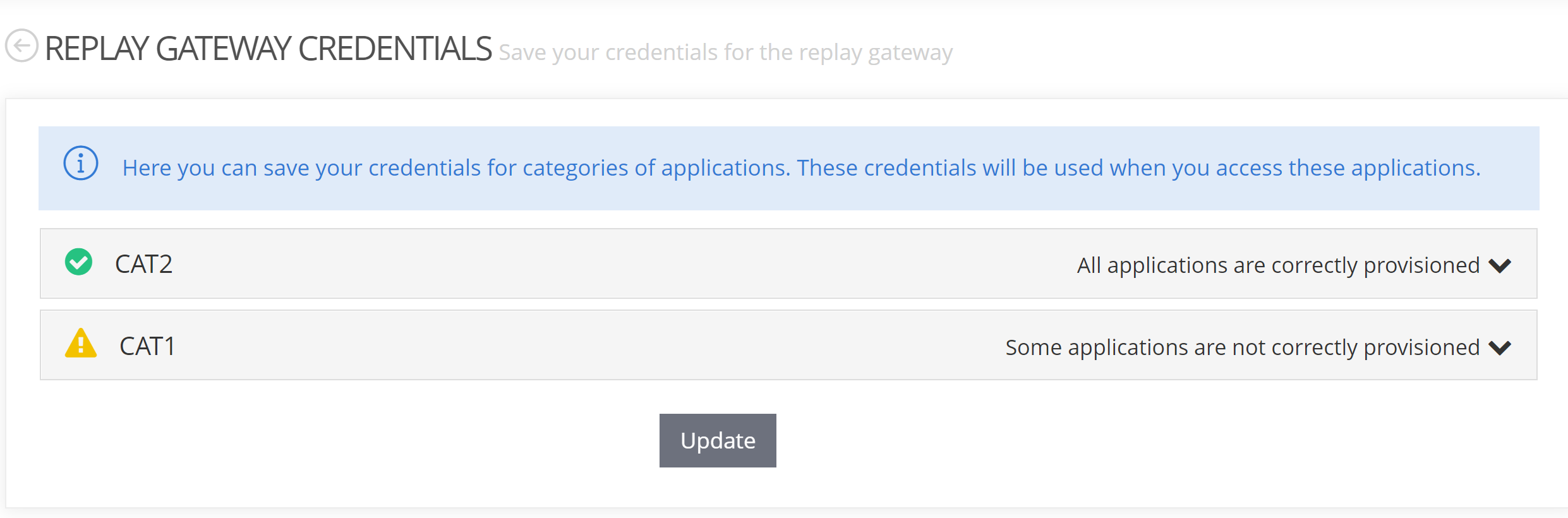
Task: Click the word "REPLAY" in the title
Action: coord(97,49)
